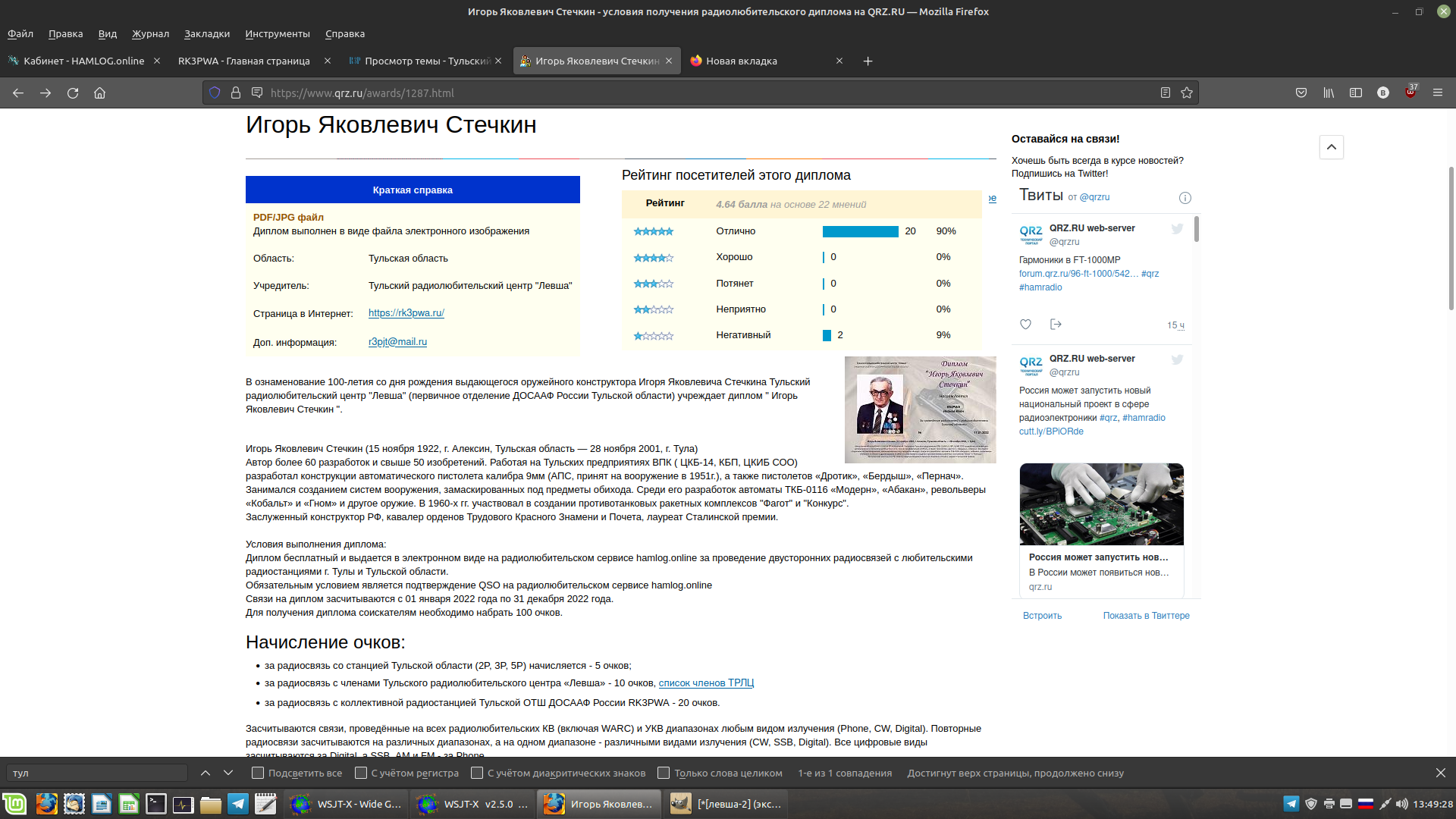
Task: Open the system monitor launcher
Action: click(x=183, y=804)
